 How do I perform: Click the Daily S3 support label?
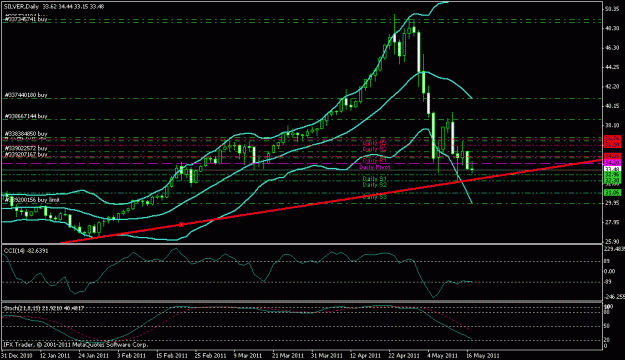375,197
